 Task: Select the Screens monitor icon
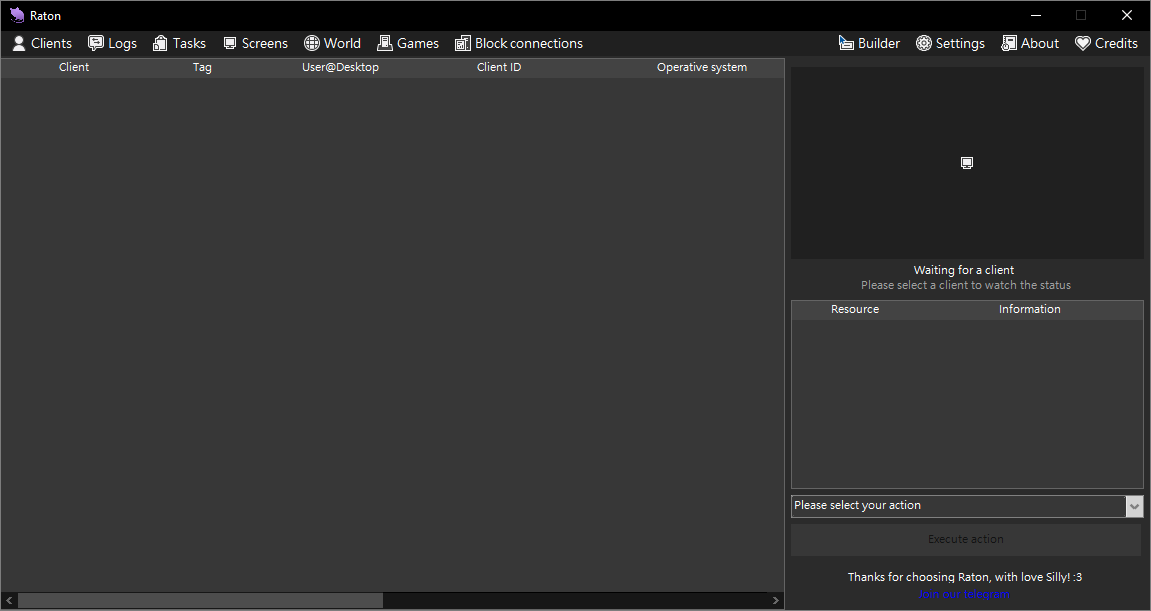(x=230, y=43)
